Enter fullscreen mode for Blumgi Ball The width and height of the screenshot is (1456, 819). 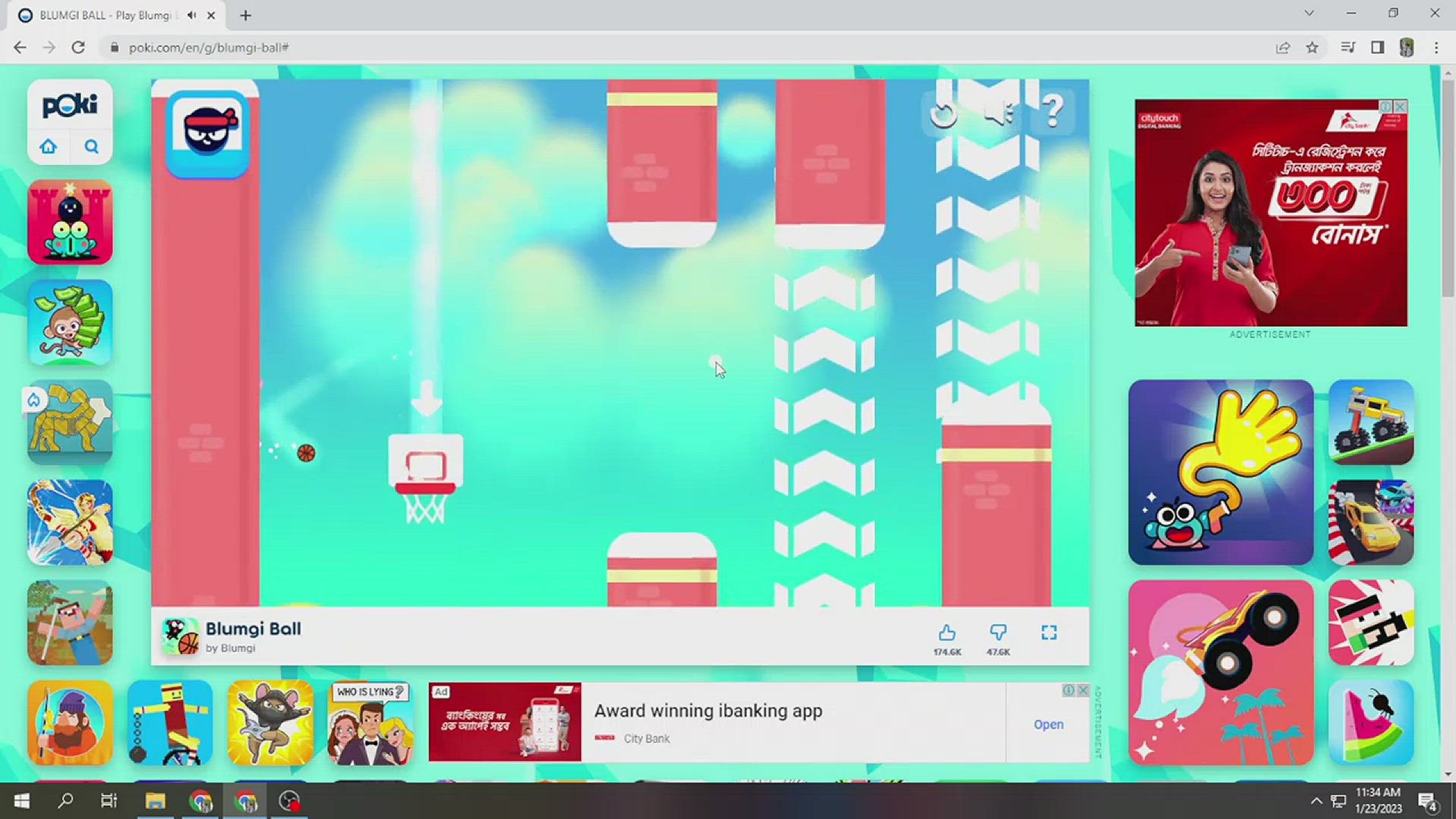tap(1049, 633)
